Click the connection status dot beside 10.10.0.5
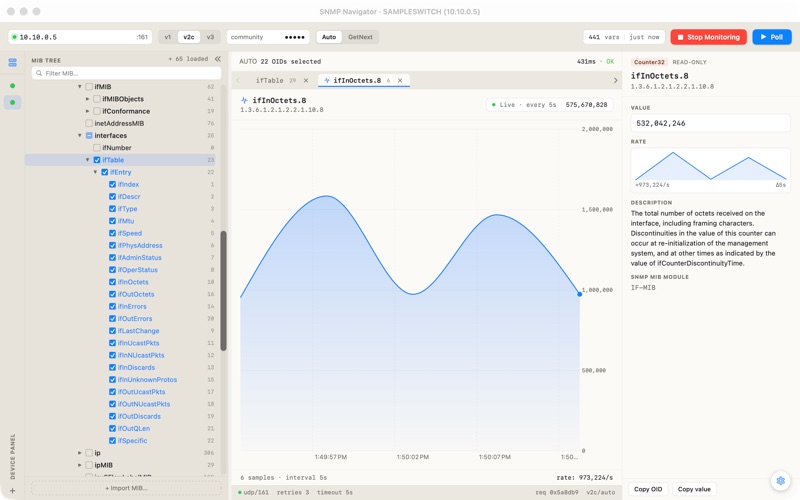The image size is (800, 500). [14, 37]
